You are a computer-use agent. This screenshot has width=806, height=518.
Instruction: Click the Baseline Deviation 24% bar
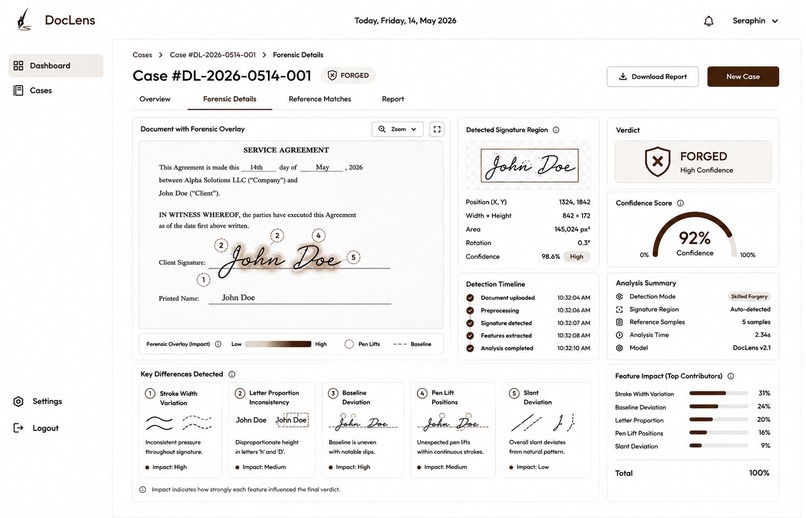click(x=719, y=406)
